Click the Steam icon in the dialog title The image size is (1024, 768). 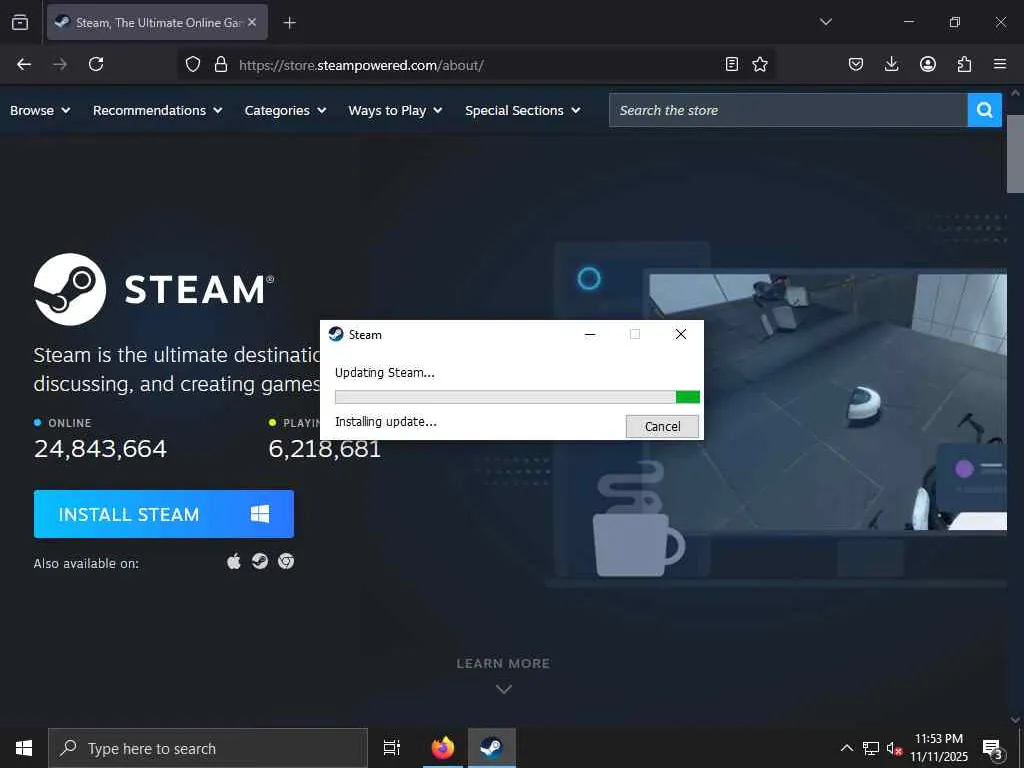click(x=336, y=334)
